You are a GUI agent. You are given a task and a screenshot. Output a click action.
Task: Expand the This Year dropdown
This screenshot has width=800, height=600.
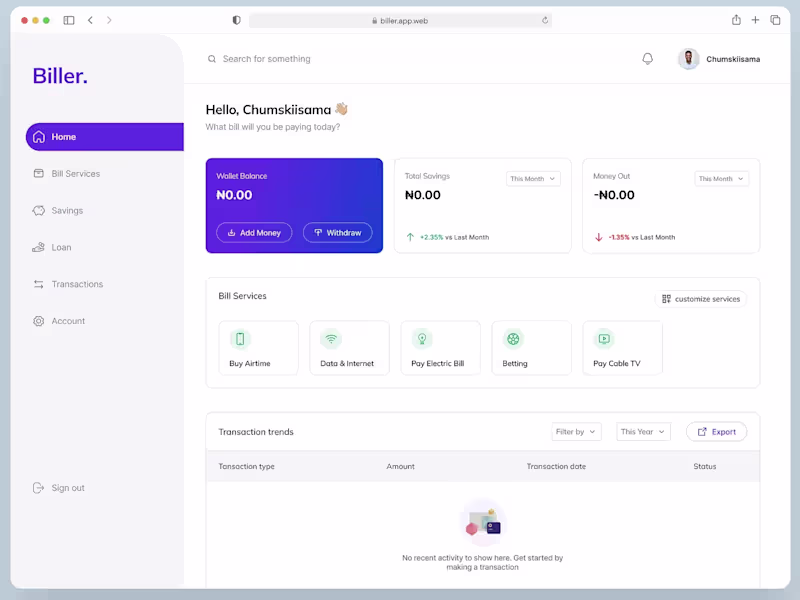coord(643,431)
